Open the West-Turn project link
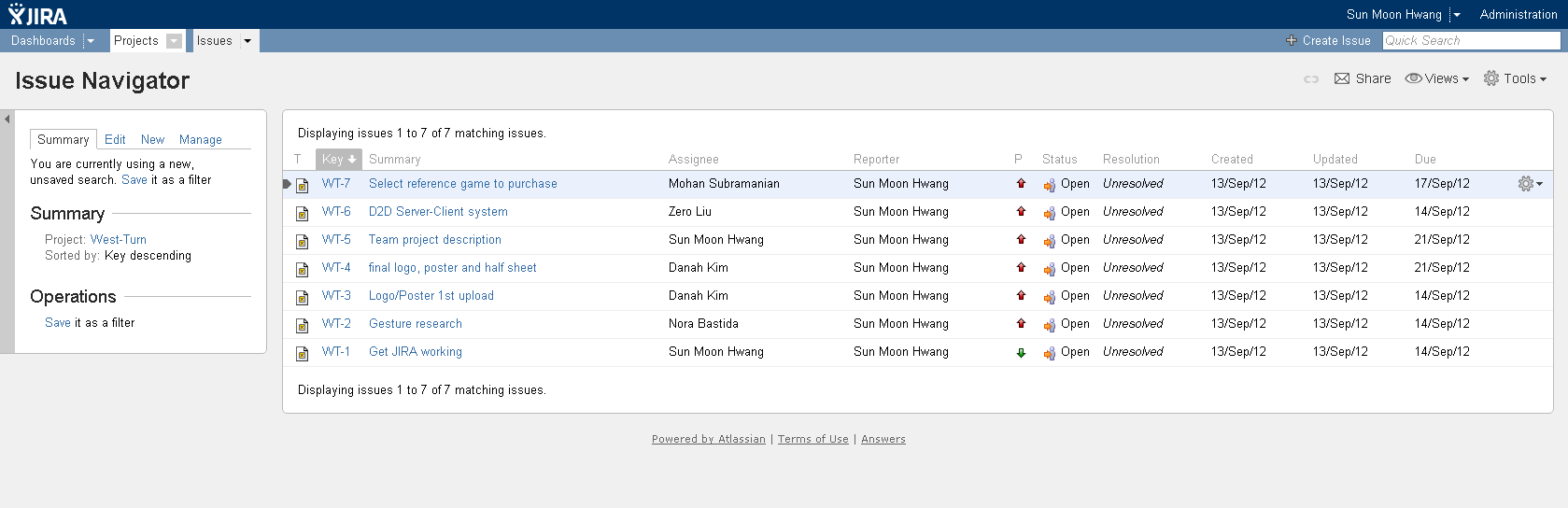This screenshot has width=1568, height=508. coord(119,240)
